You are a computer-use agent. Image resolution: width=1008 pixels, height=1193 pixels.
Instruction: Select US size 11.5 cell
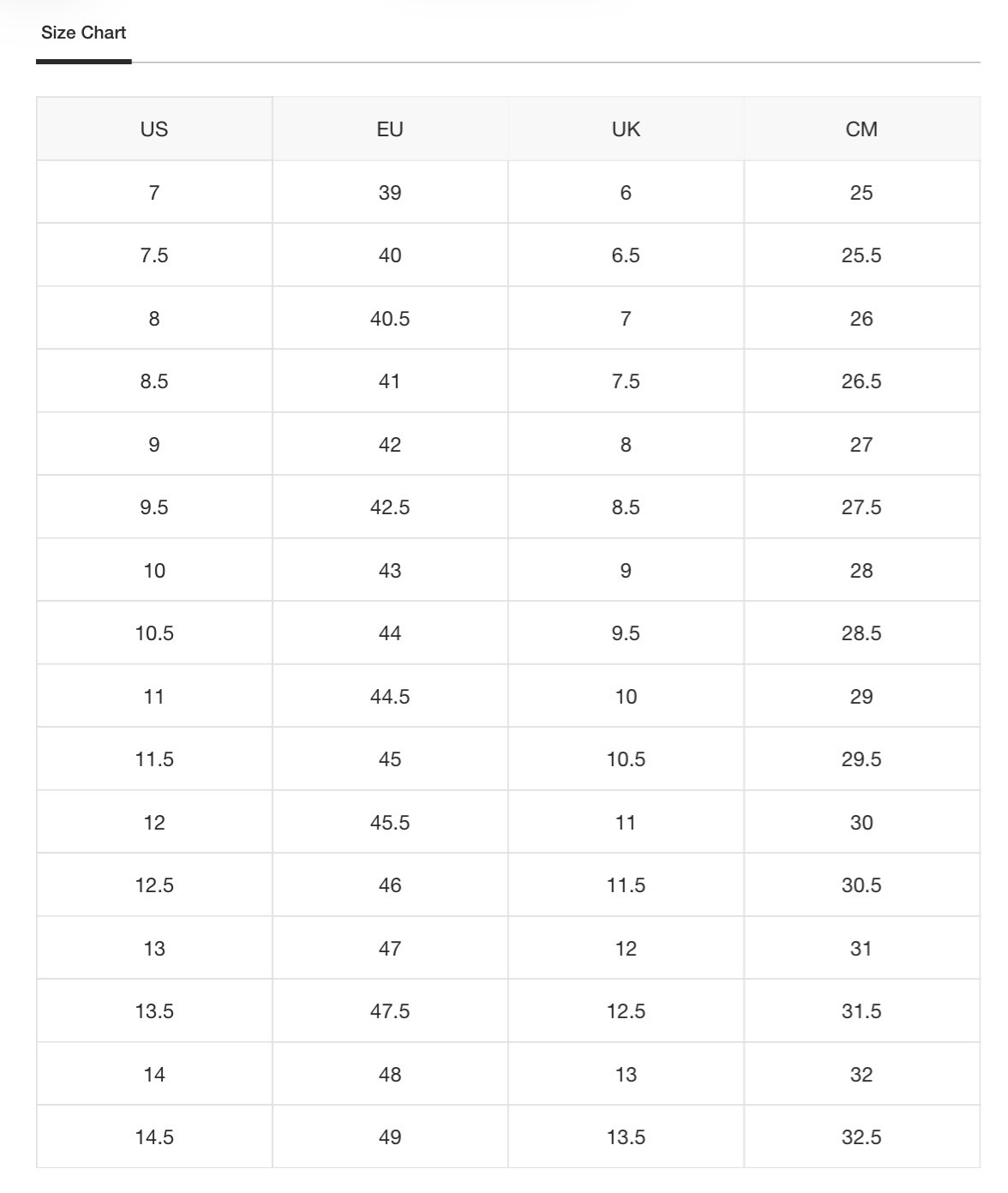coord(154,759)
